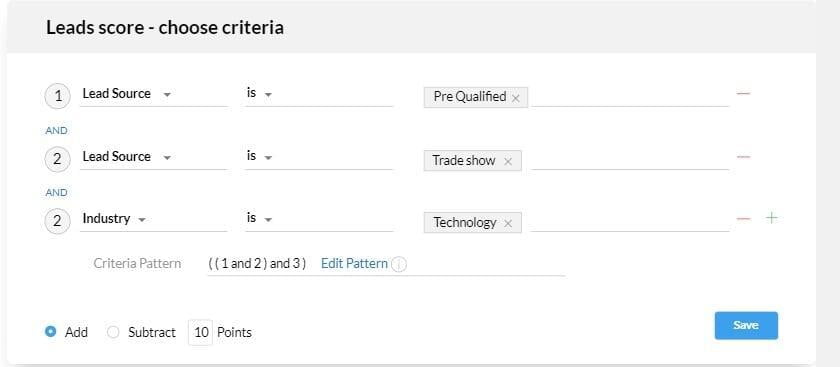
Task: Click the points value input box
Action: [x=201, y=332]
